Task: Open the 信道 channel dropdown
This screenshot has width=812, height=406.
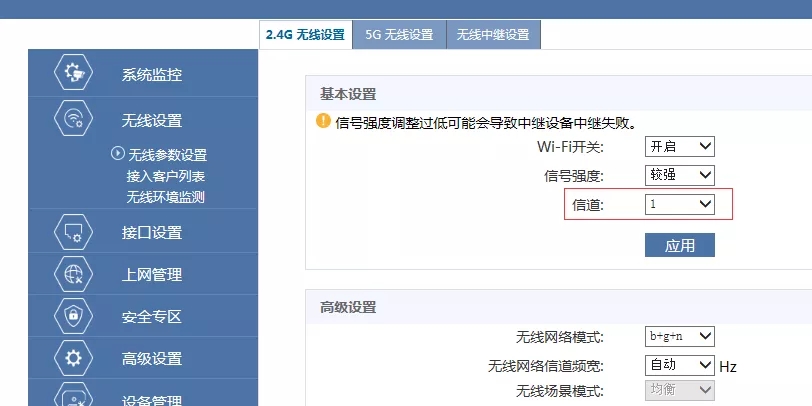Action: pos(679,204)
